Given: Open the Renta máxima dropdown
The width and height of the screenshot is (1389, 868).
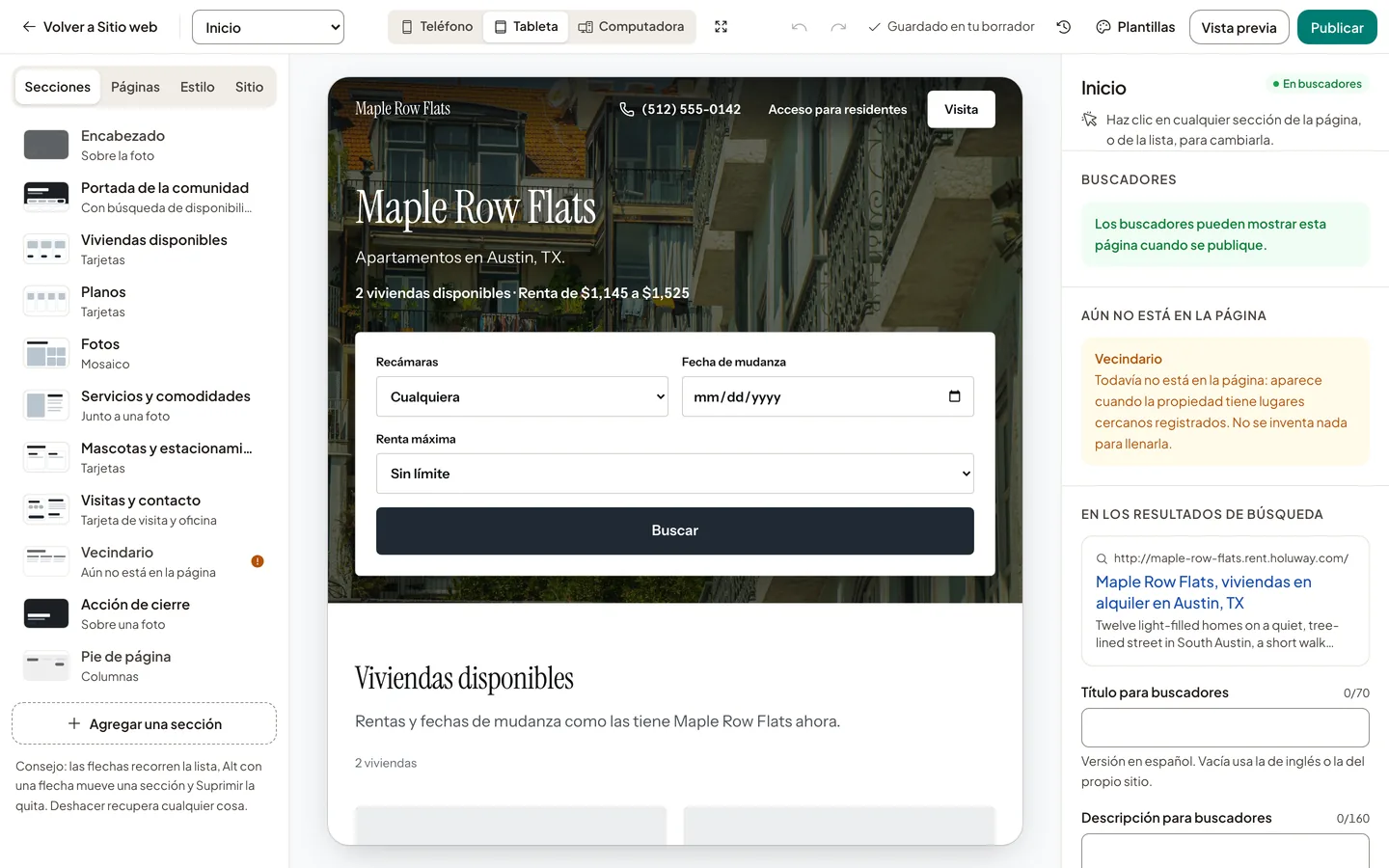Looking at the screenshot, I should coord(675,474).
